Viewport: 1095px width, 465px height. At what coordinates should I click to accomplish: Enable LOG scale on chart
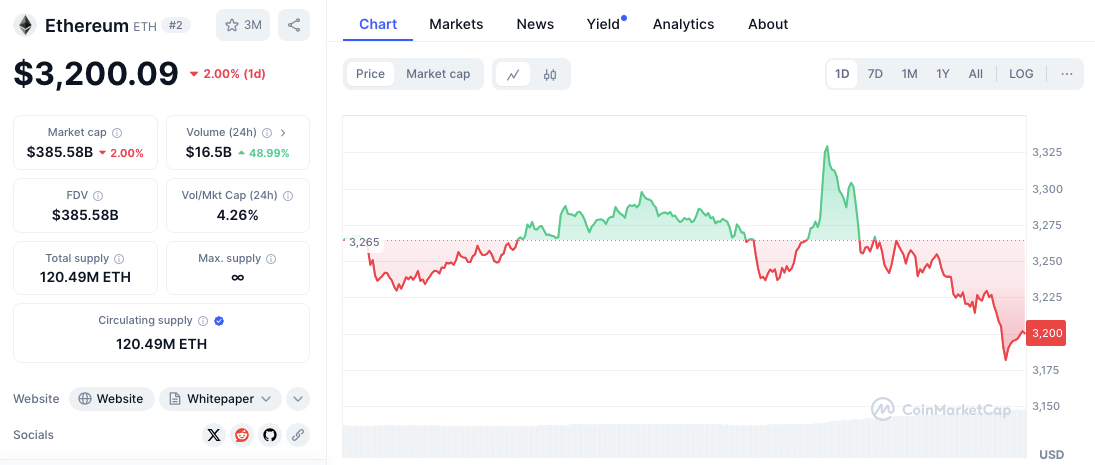click(1021, 74)
